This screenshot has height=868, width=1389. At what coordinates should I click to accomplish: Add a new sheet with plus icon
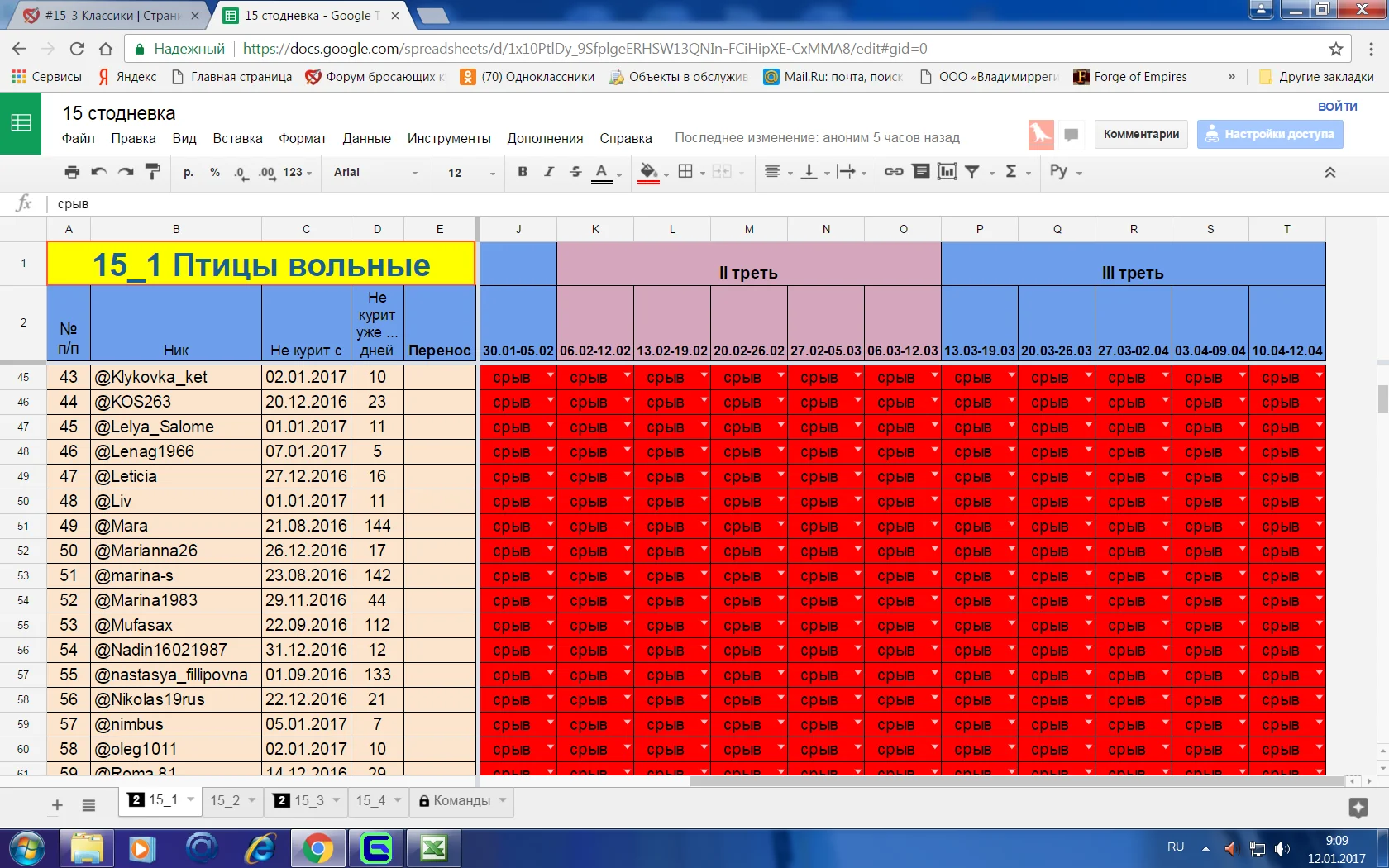click(57, 805)
